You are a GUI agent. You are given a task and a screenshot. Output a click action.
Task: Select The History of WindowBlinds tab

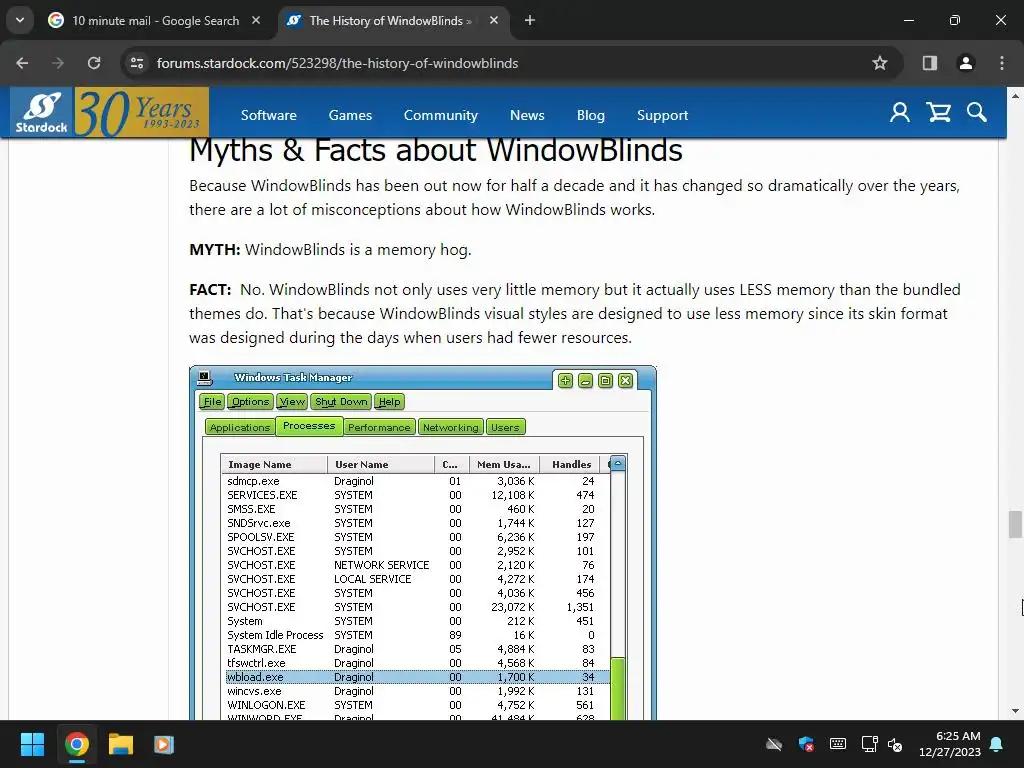[389, 21]
